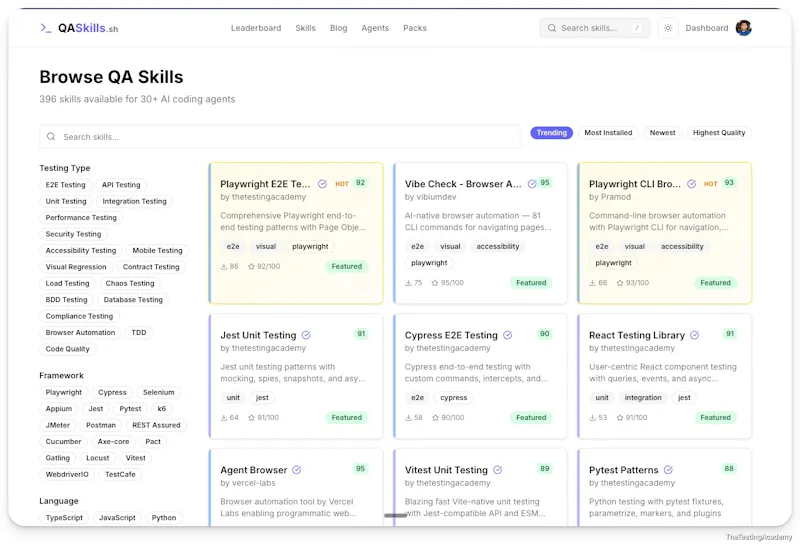This screenshot has width=800, height=549.
Task: Click the 95 score badge on Vibe Check
Action: [545, 183]
